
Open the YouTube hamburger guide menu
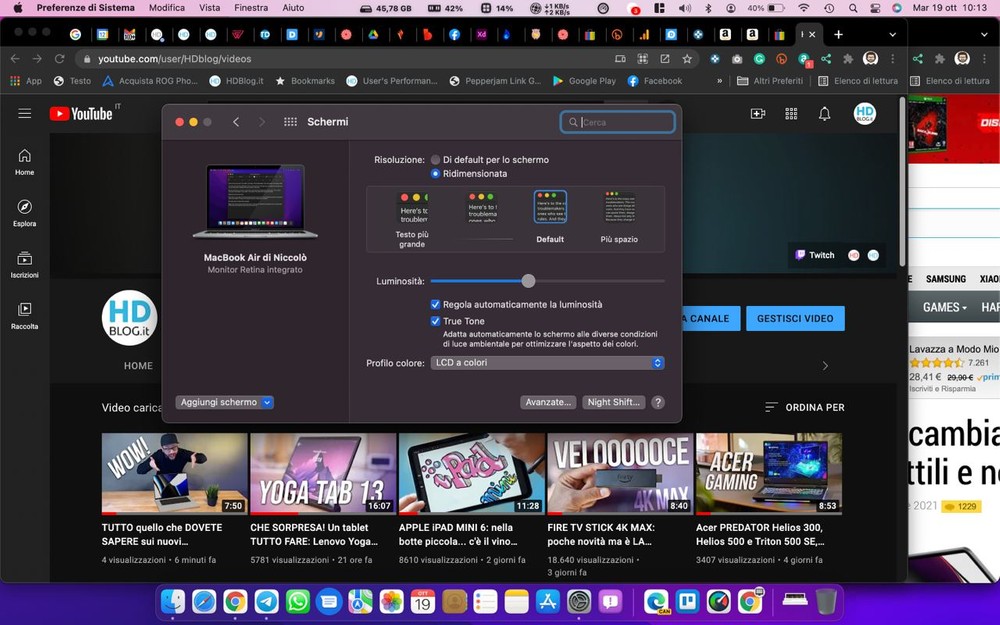tap(25, 114)
